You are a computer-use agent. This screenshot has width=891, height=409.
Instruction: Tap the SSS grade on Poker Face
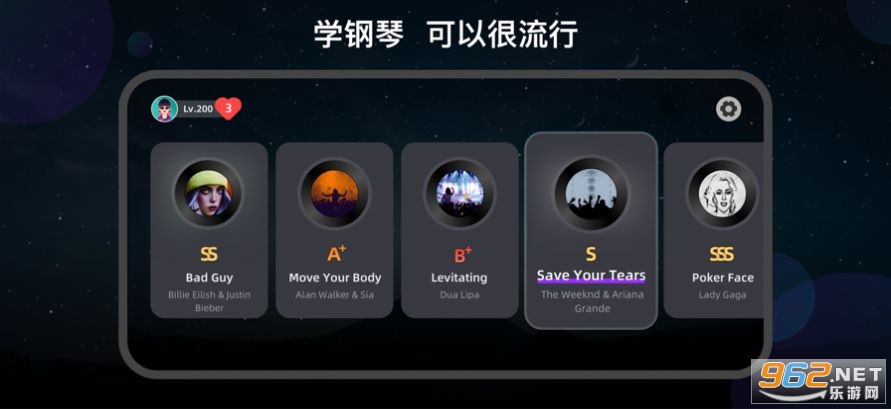click(722, 254)
